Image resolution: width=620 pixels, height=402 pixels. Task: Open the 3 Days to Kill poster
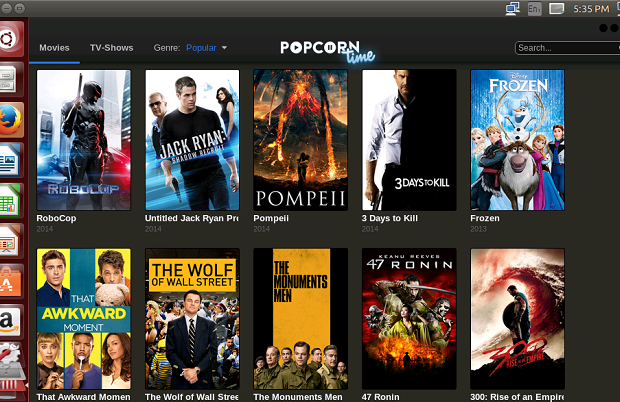pos(409,140)
